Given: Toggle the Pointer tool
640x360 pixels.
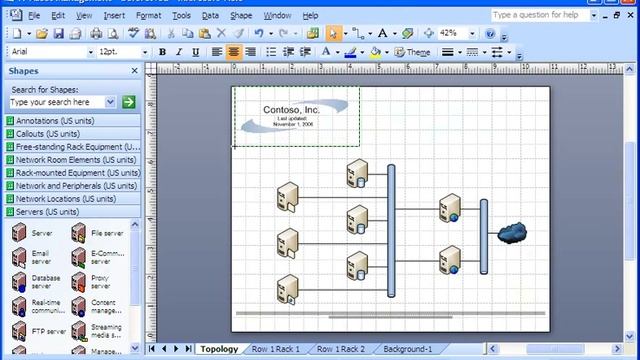Looking at the screenshot, I should [333, 33].
